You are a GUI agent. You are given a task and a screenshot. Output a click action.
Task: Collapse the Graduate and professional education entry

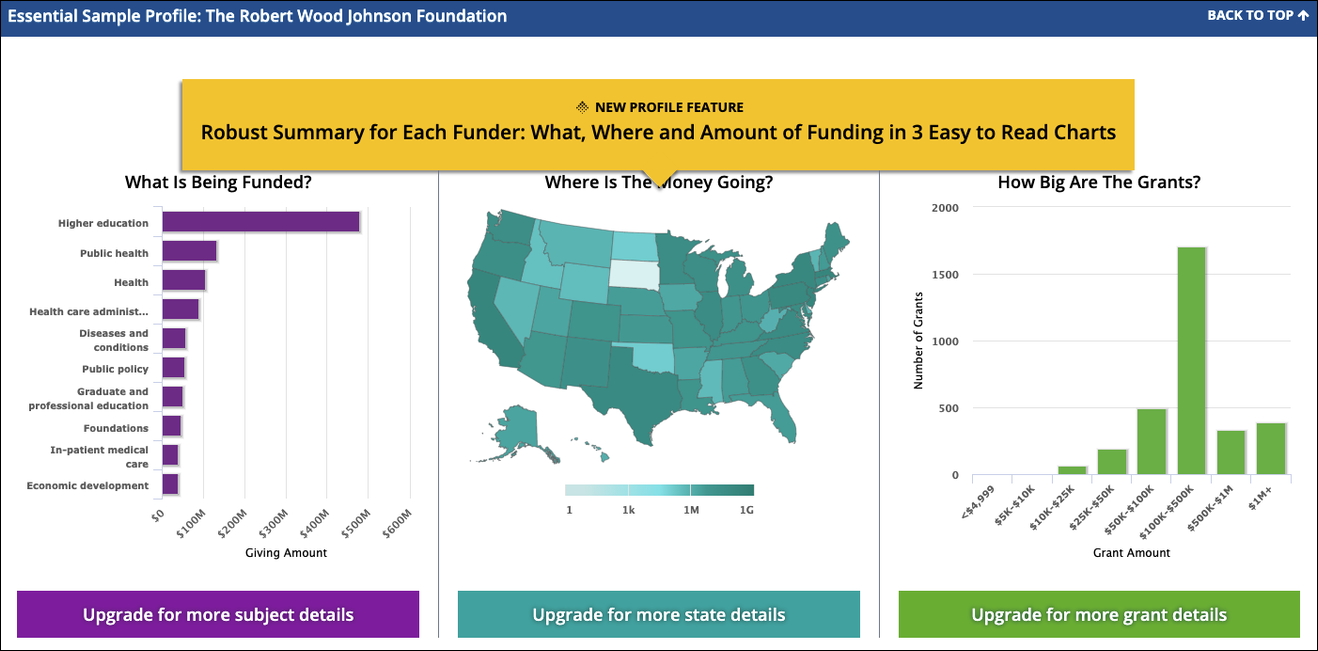[x=89, y=398]
